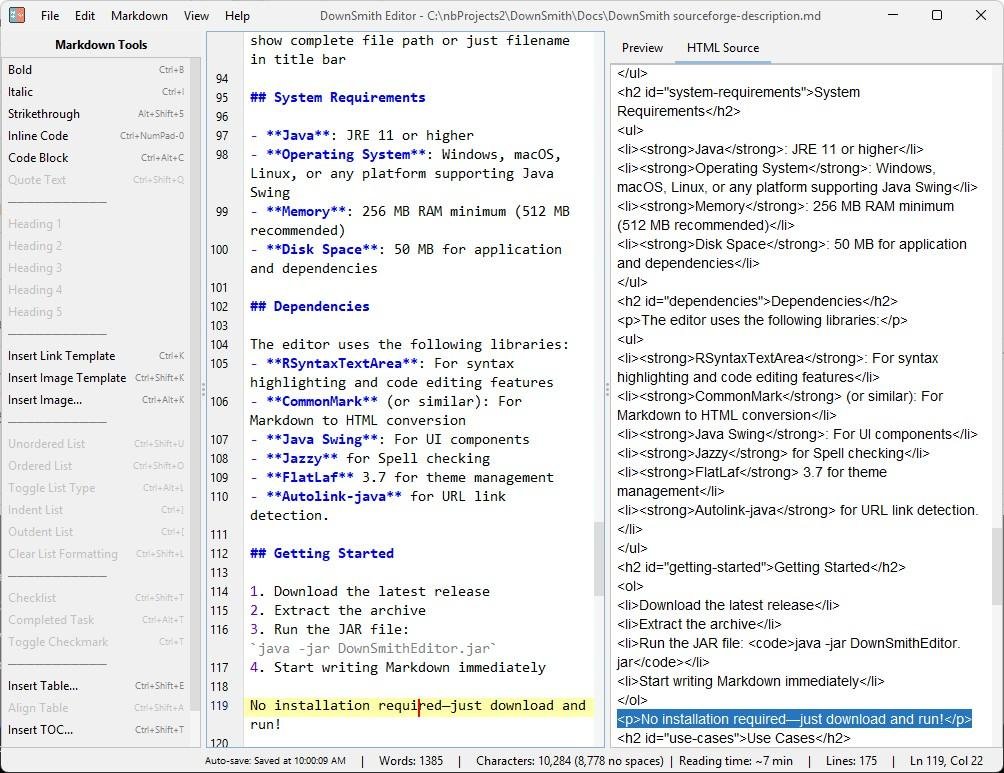
Task: Click line number 105 in the gutter
Action: click(219, 364)
